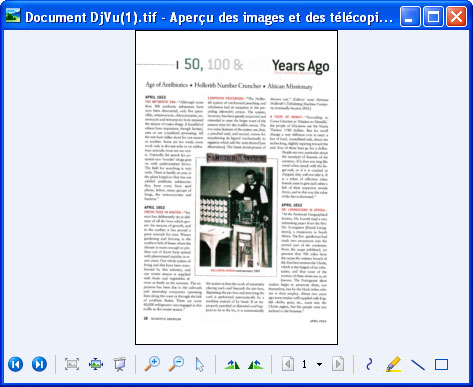The image size is (473, 387).
Task: Maximize the image viewer window
Action: click(433, 16)
